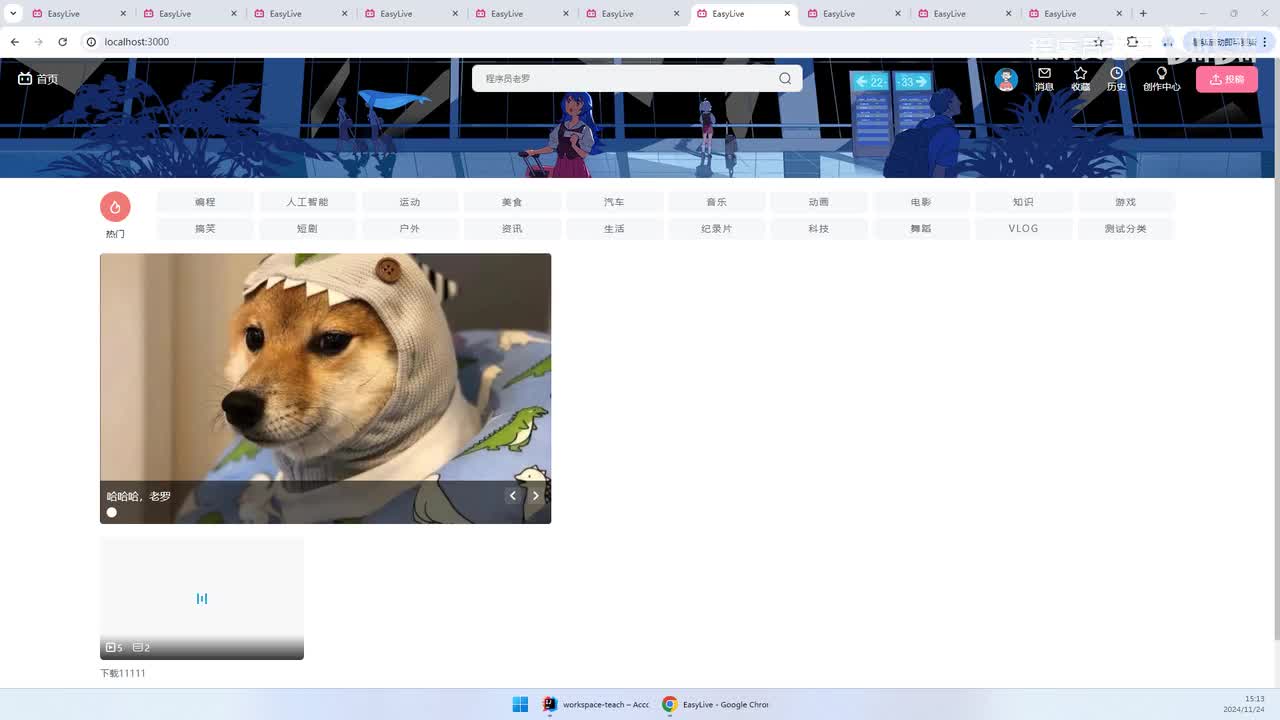Bookmark this page star icon

[x=1098, y=42]
